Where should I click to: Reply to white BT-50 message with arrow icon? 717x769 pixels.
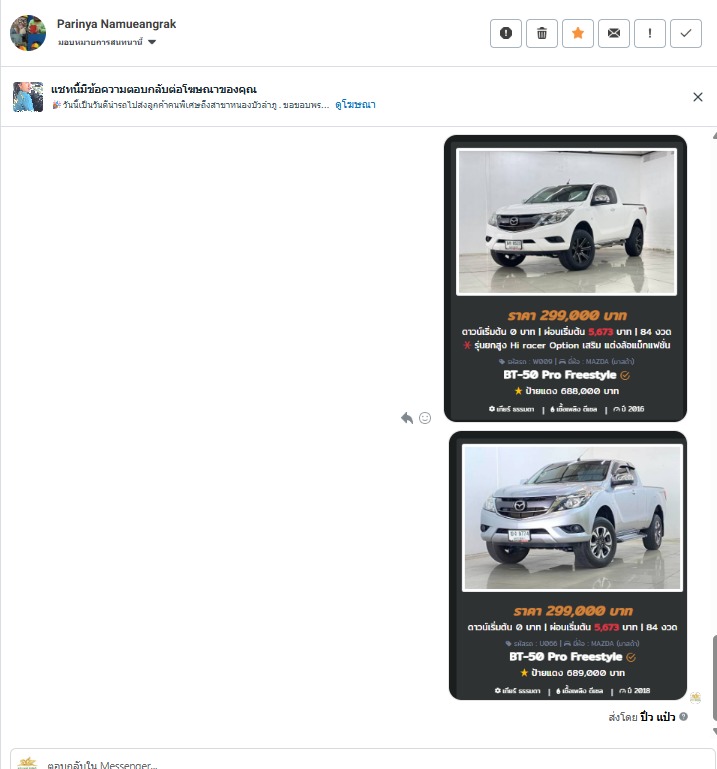407,418
